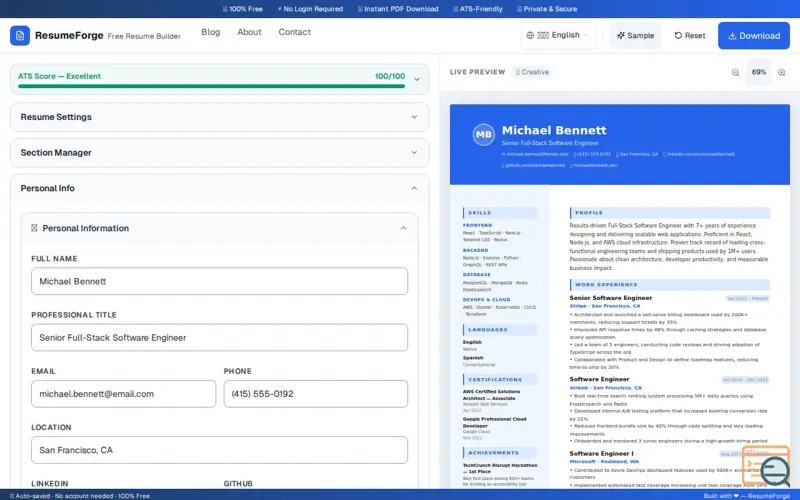Viewport: 800px width, 500px height.
Task: Download the resume PDF
Action: point(754,36)
